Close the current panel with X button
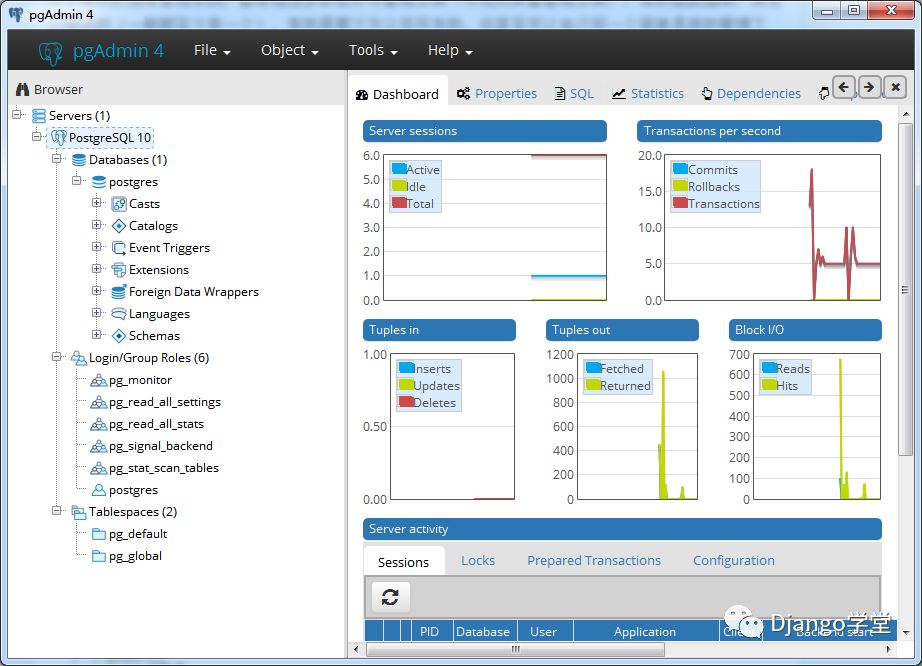Screen dimensions: 922x666 pos(895,88)
